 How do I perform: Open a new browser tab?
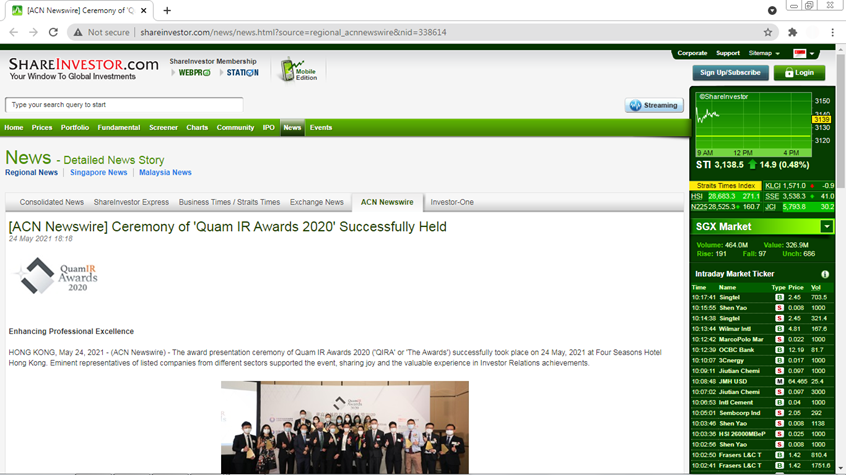coord(167,10)
